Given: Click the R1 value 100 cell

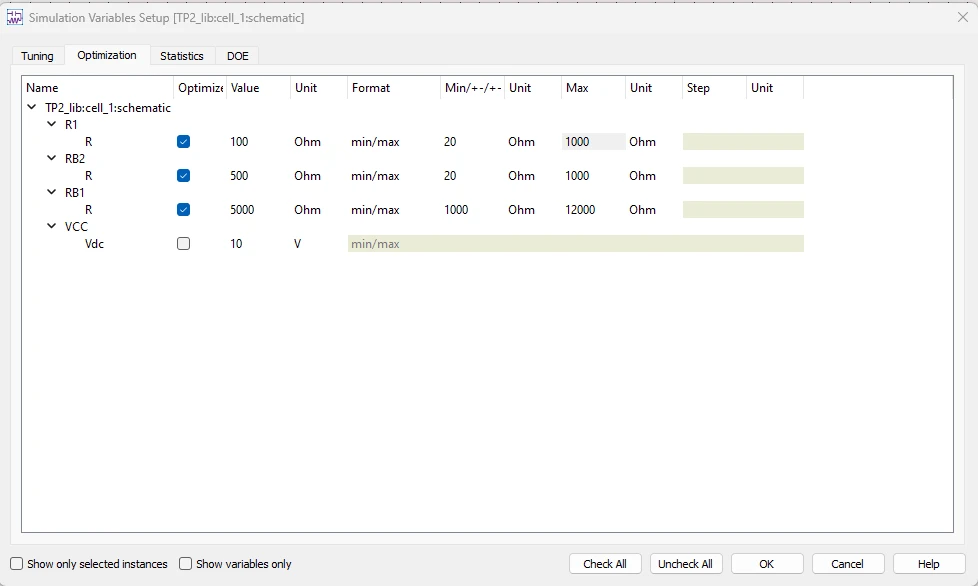Looking at the screenshot, I should coord(258,142).
